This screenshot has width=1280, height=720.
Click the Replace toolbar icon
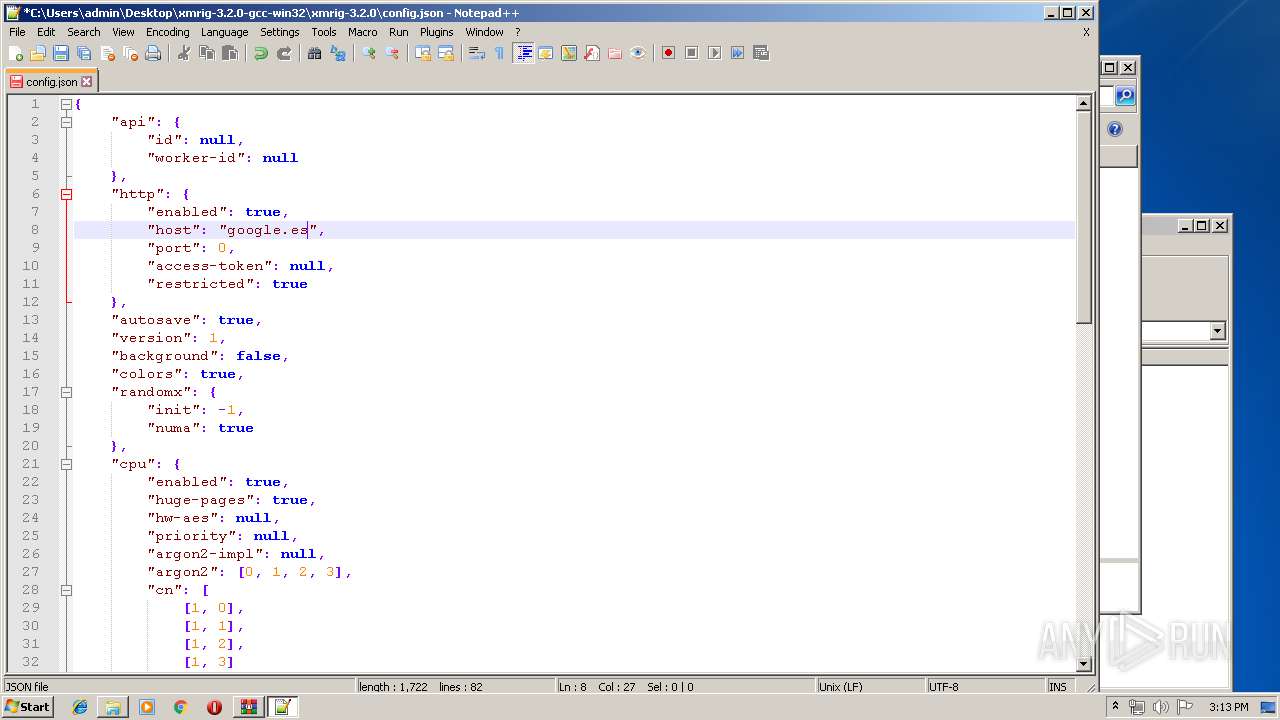pos(338,53)
